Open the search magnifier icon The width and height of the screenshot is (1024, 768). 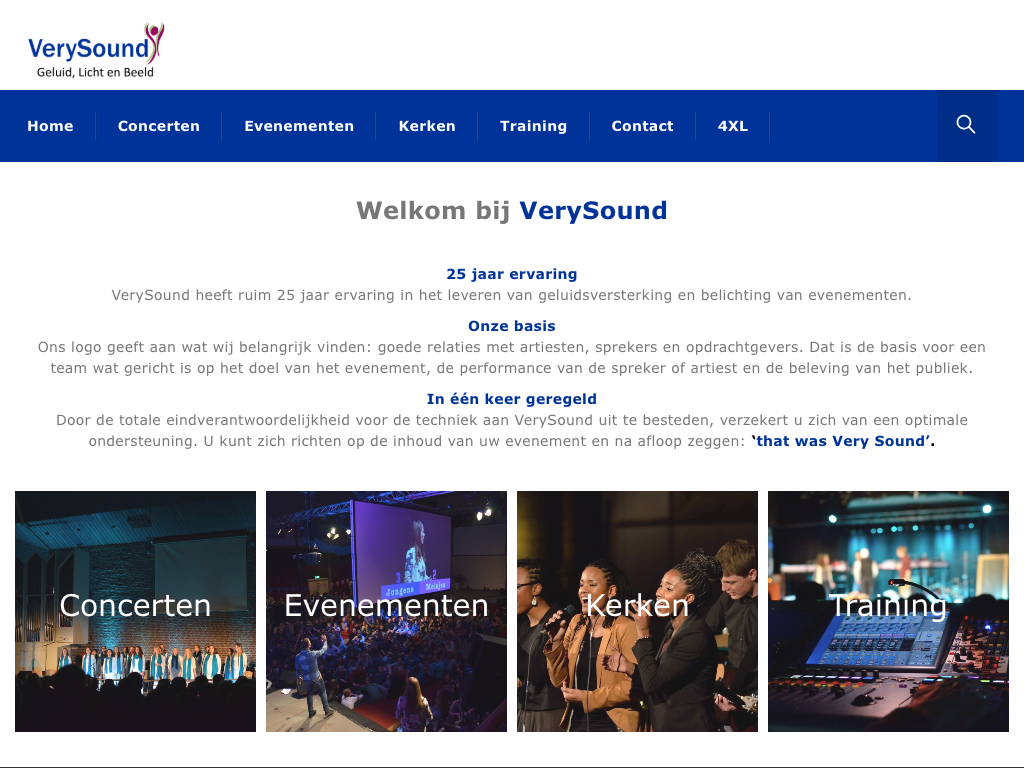(x=966, y=125)
